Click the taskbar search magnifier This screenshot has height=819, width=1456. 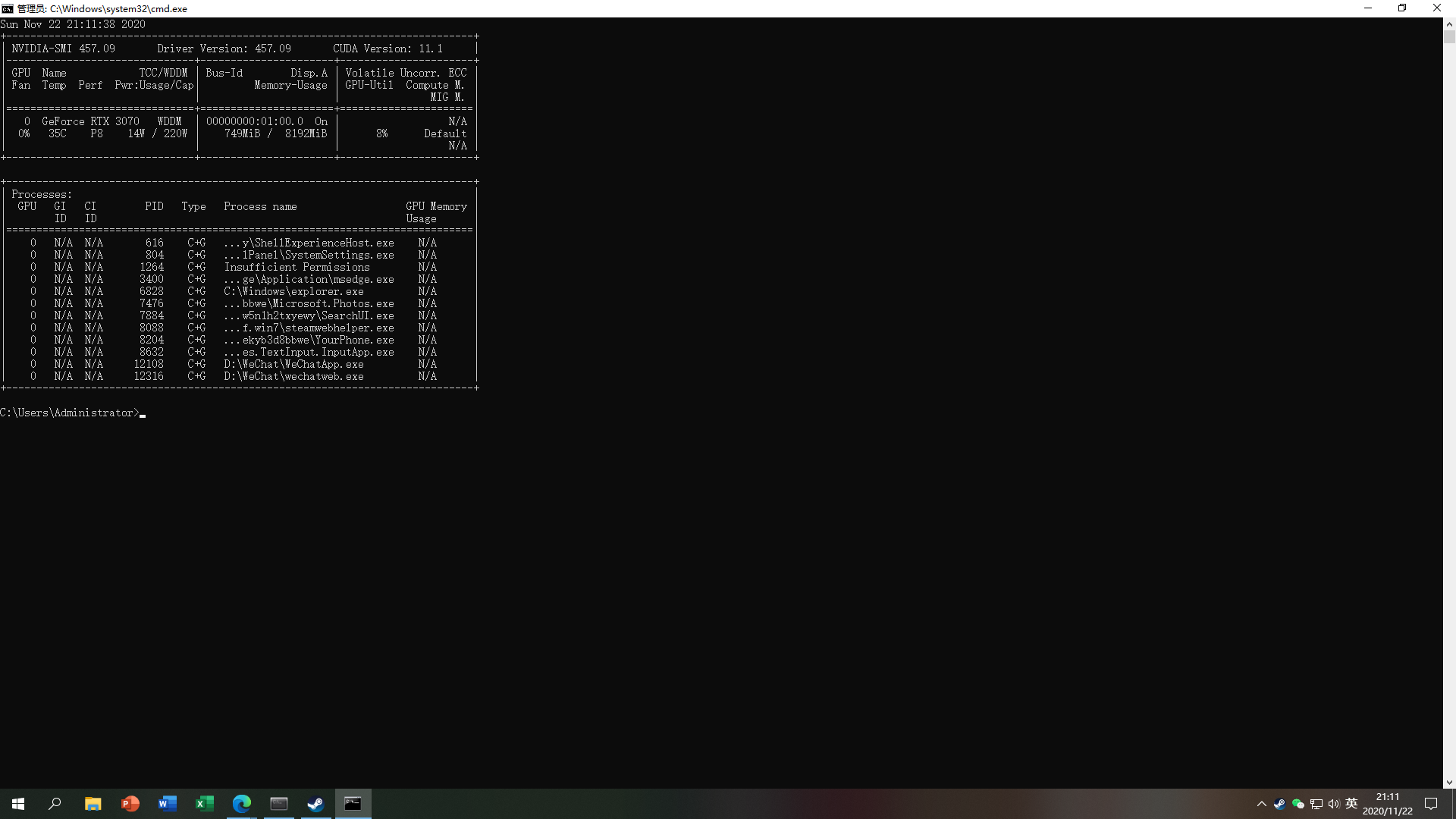(x=55, y=804)
